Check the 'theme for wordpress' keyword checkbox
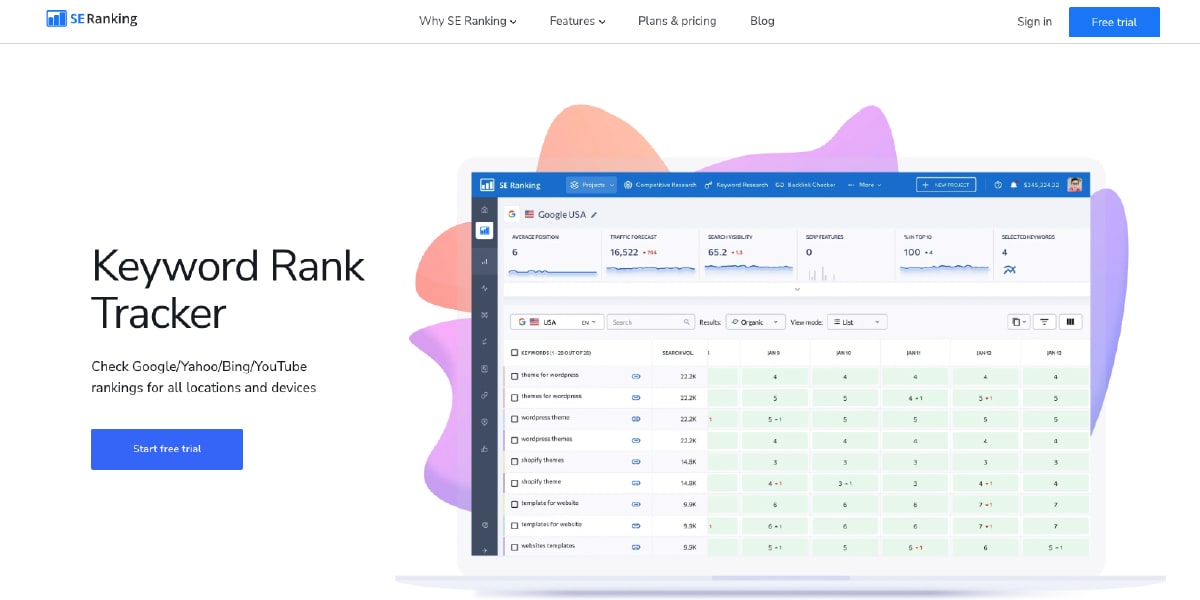Viewport: 1200px width, 600px height. [x=515, y=376]
